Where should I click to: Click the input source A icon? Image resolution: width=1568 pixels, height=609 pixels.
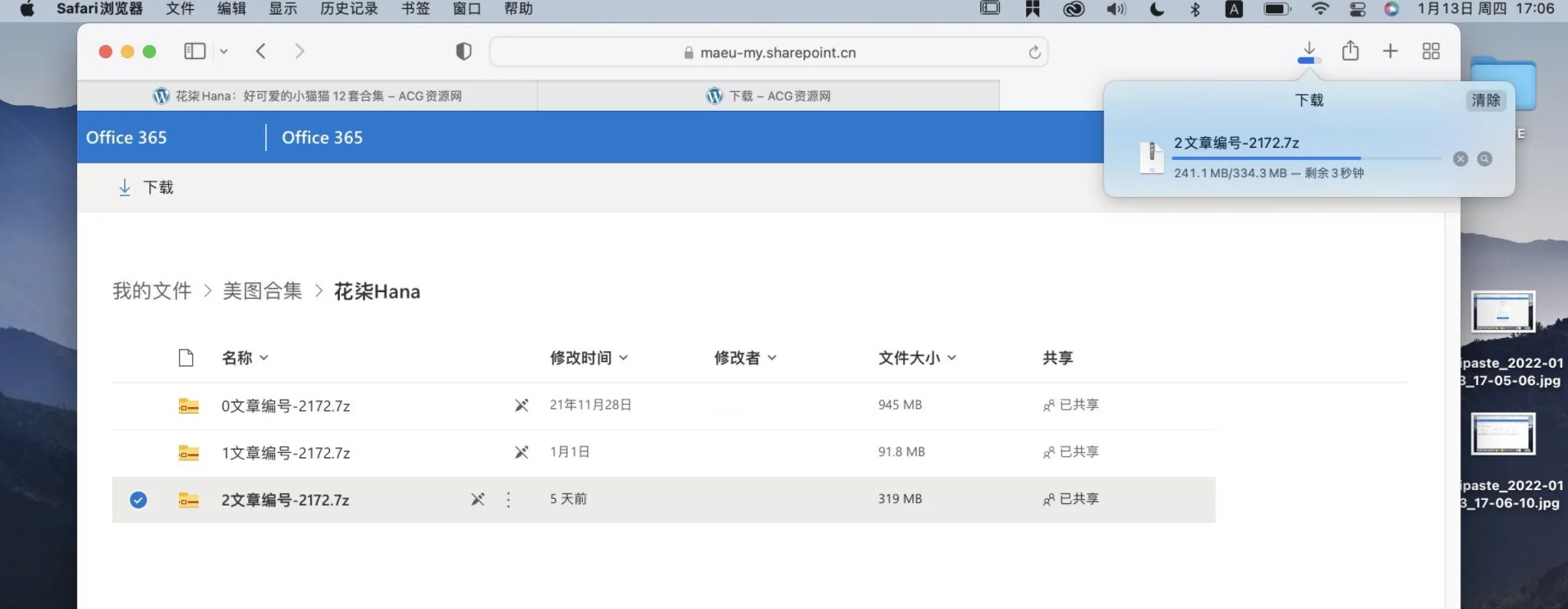click(1234, 9)
